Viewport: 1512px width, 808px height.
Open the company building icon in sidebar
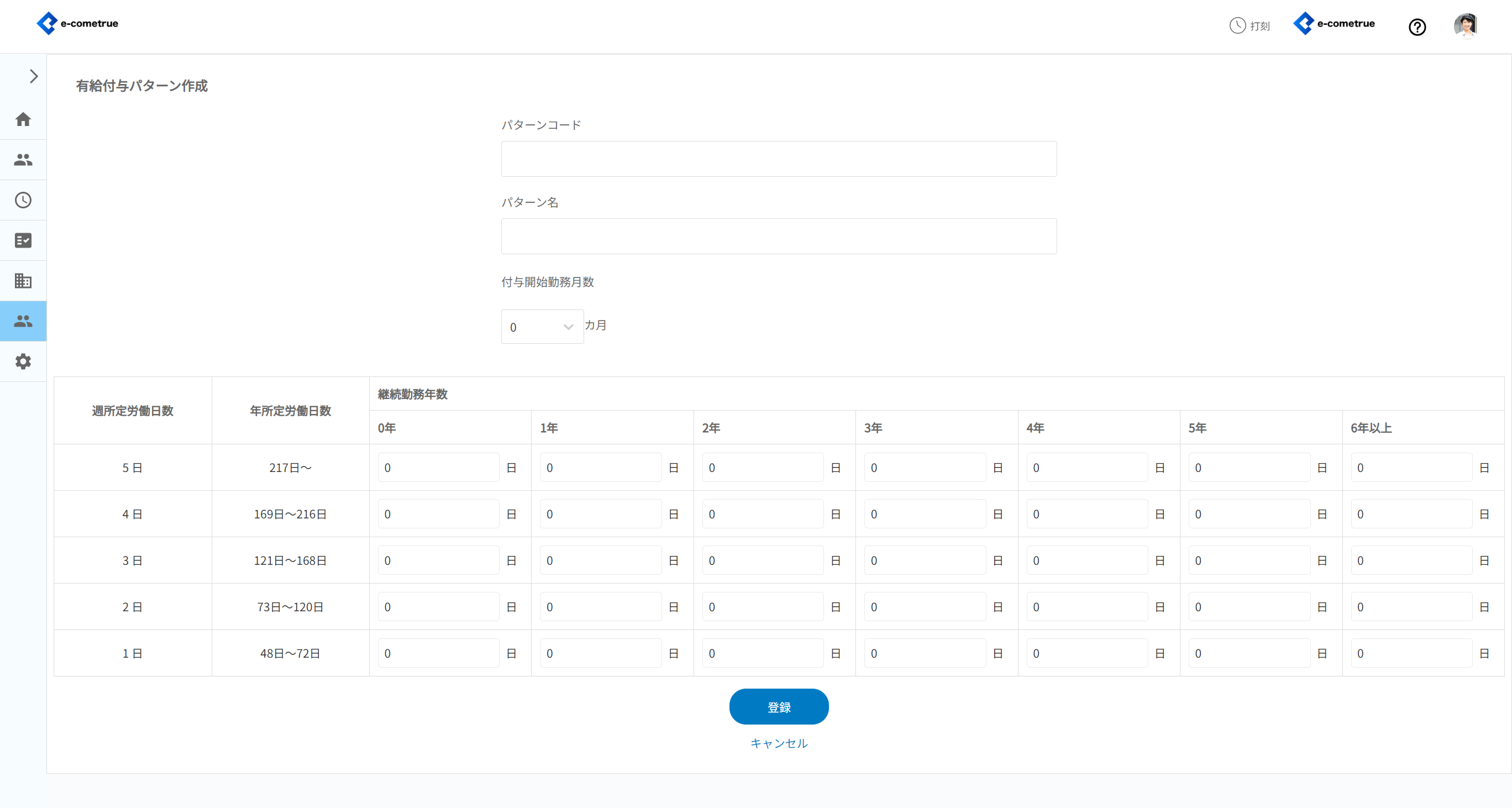point(23,281)
